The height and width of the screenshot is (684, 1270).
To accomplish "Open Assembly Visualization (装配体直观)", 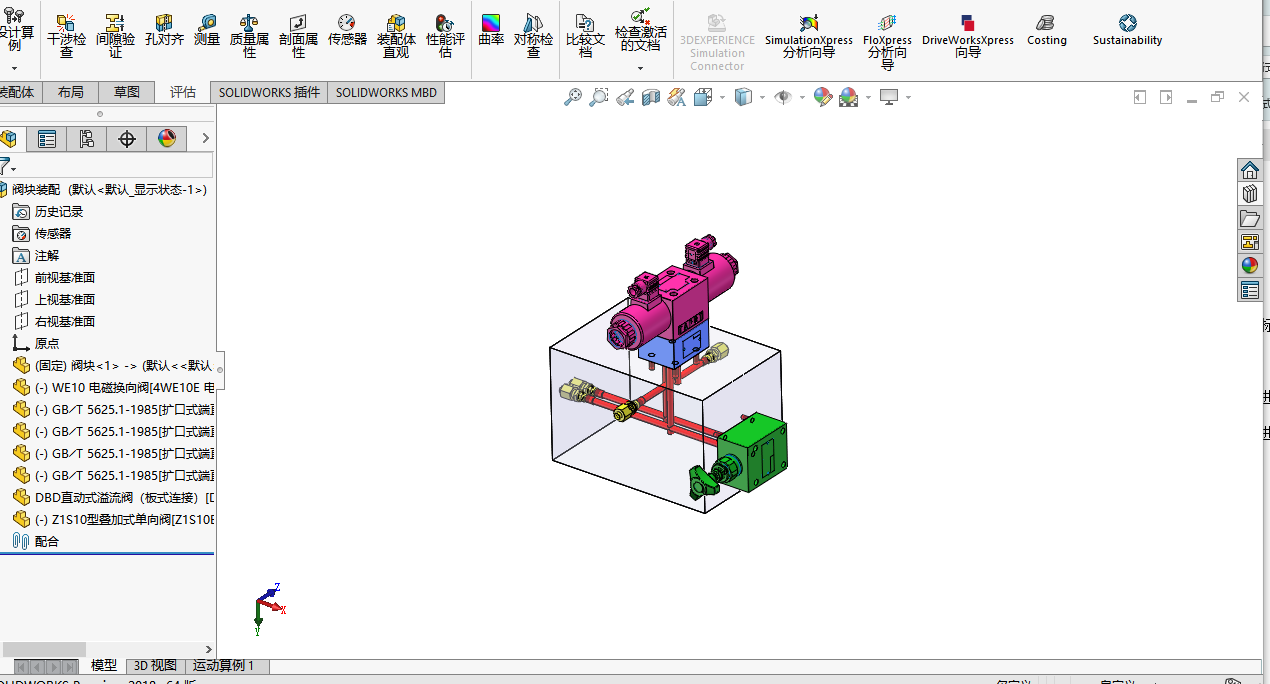I will tap(396, 36).
